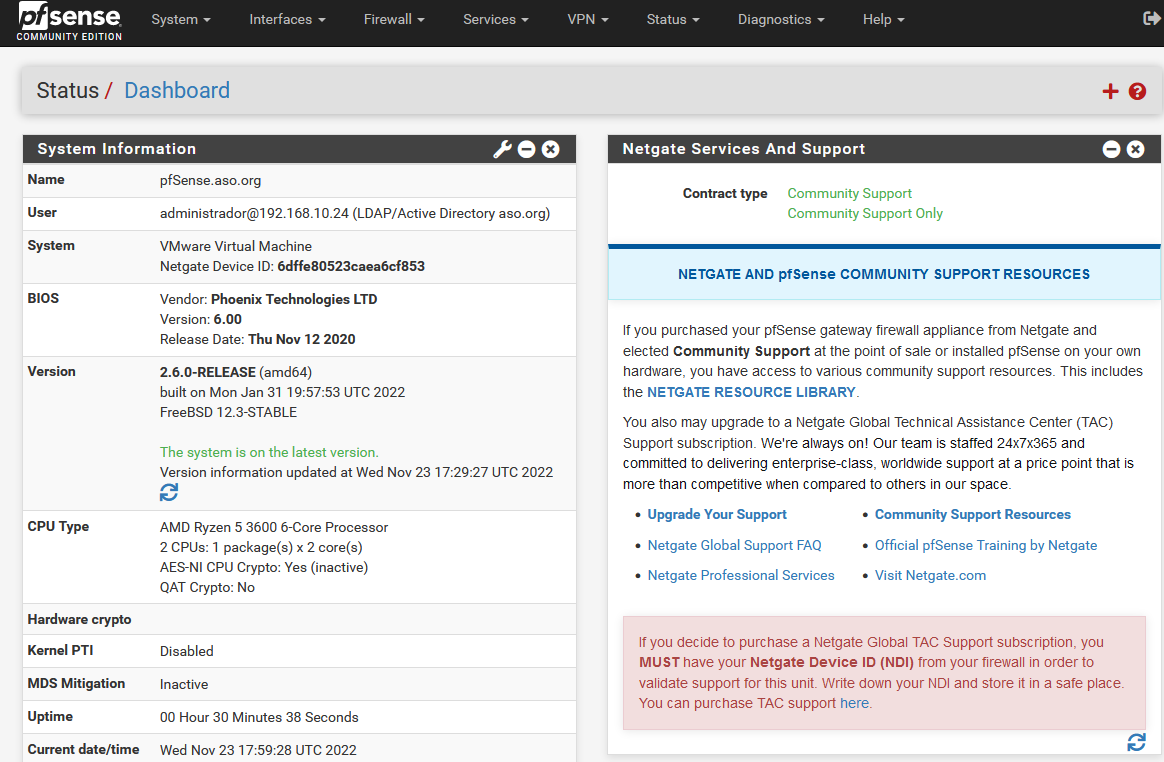Image resolution: width=1164 pixels, height=762 pixels.
Task: Open the System dropdown menu
Action: pyautogui.click(x=180, y=19)
